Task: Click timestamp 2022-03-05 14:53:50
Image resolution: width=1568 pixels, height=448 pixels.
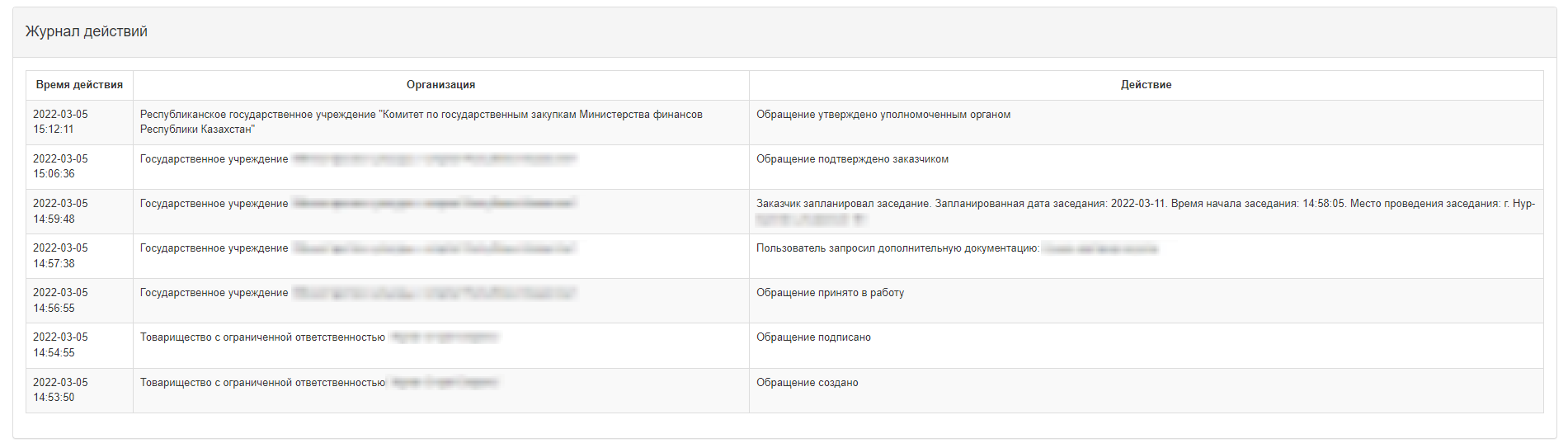Action: coord(60,389)
